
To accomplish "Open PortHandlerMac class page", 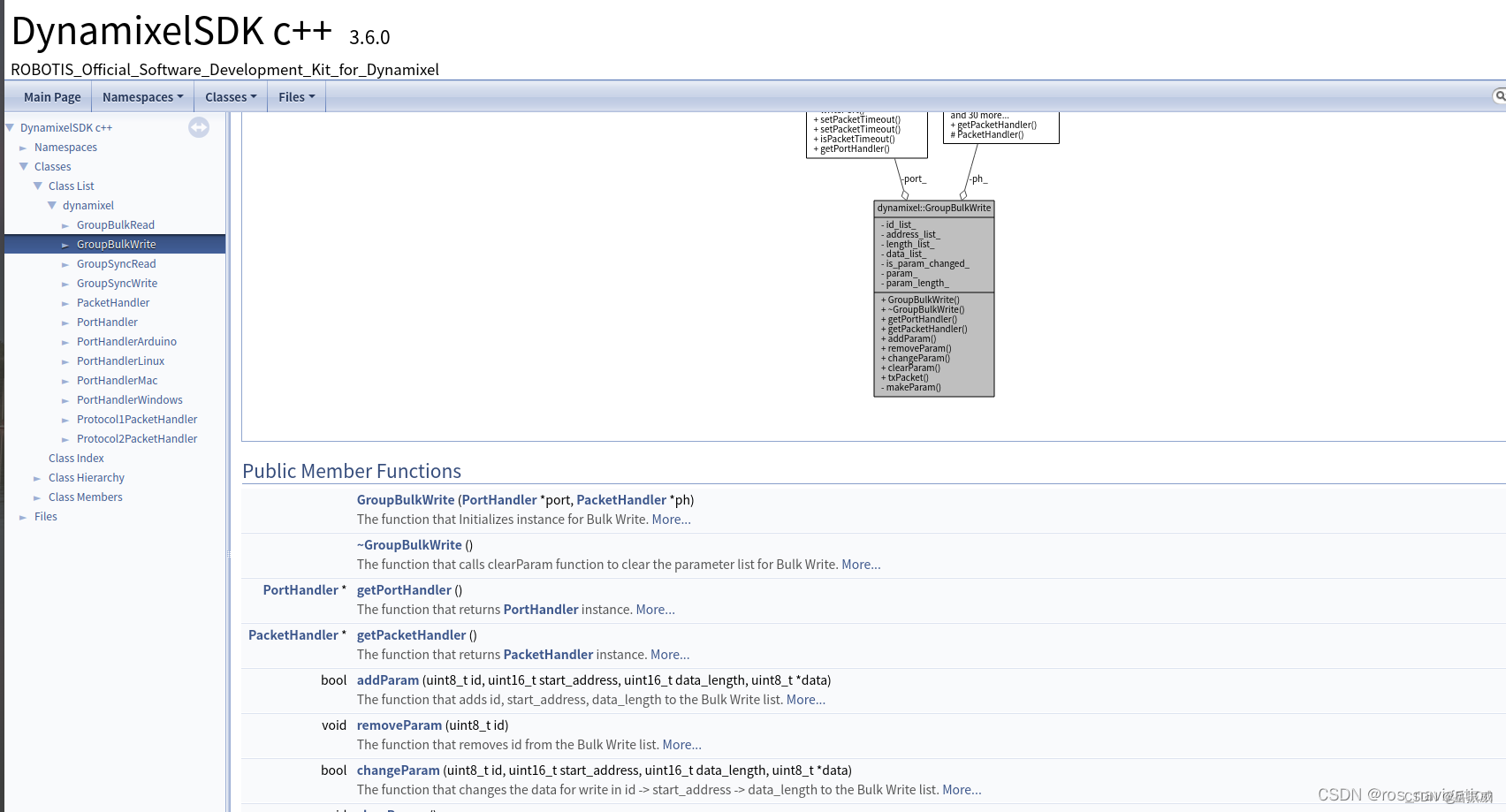I will pos(117,381).
